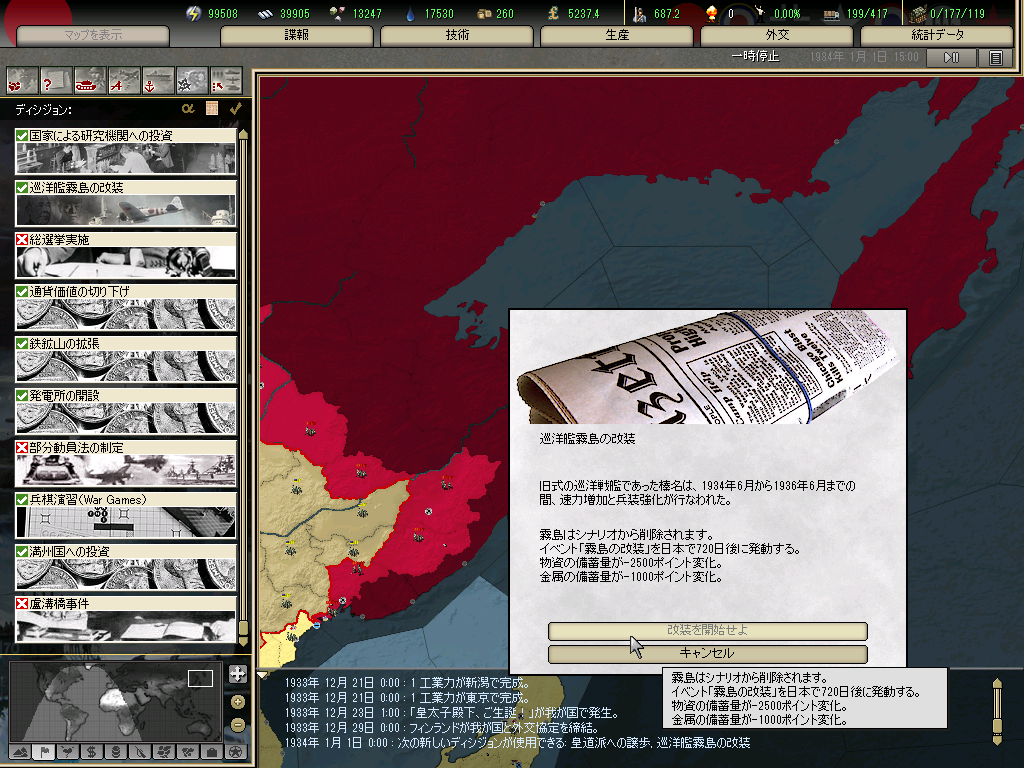
Task: Switch to diplomatic map mode briefcase icon
Action: click(212, 752)
